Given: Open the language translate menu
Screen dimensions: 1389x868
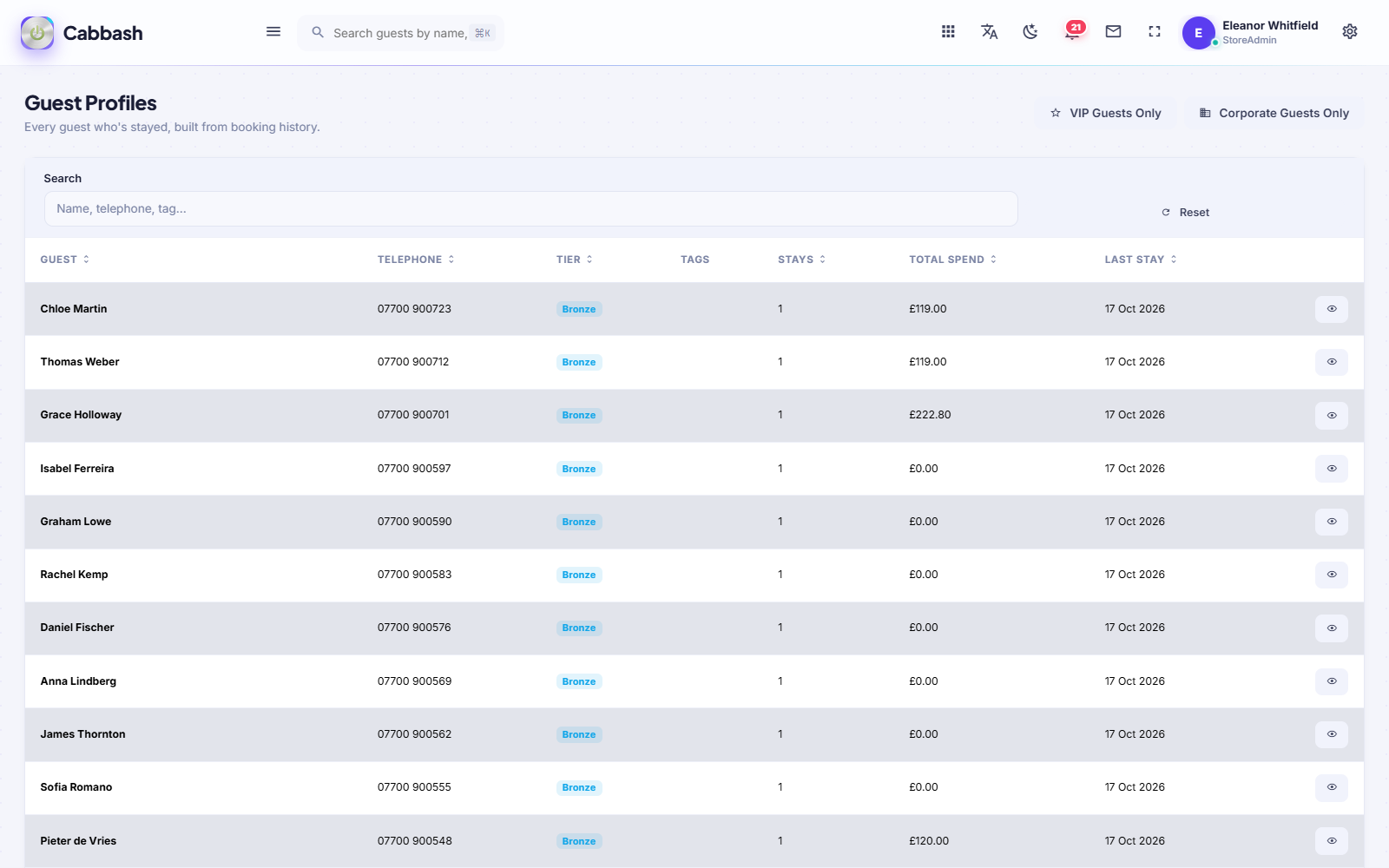Looking at the screenshot, I should coord(989,32).
